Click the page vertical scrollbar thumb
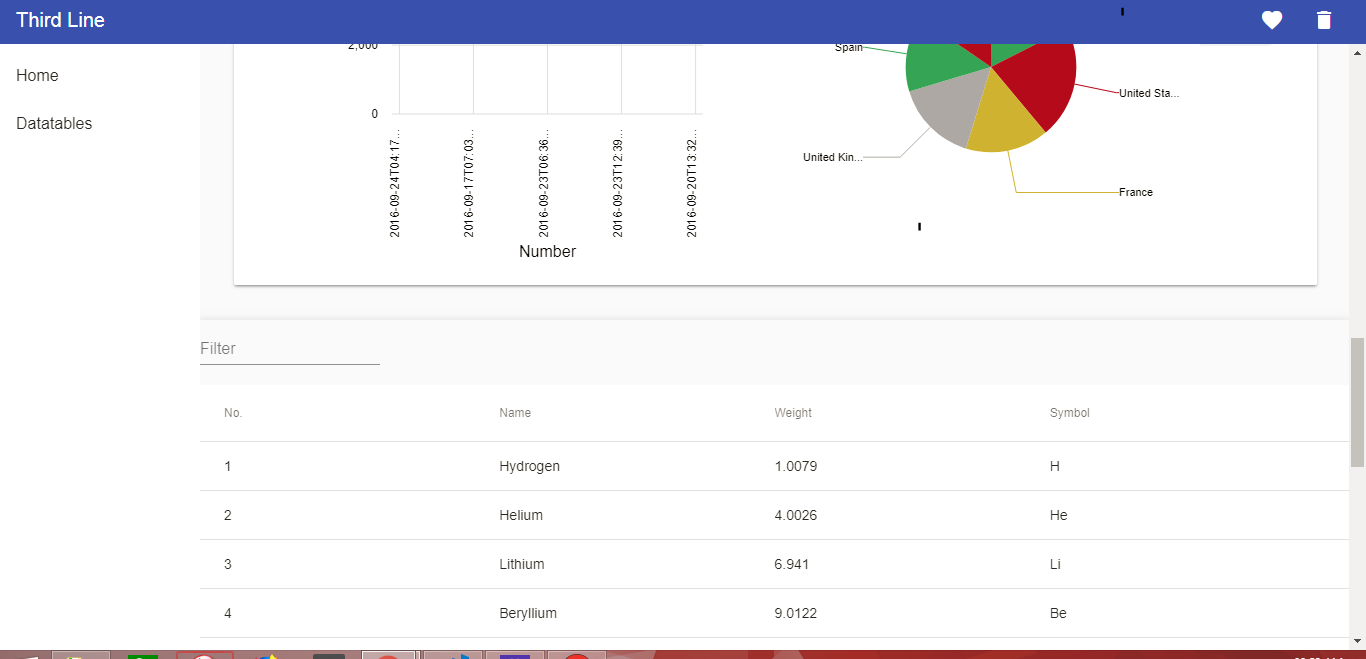Image resolution: width=1366 pixels, height=659 pixels. pos(1357,400)
